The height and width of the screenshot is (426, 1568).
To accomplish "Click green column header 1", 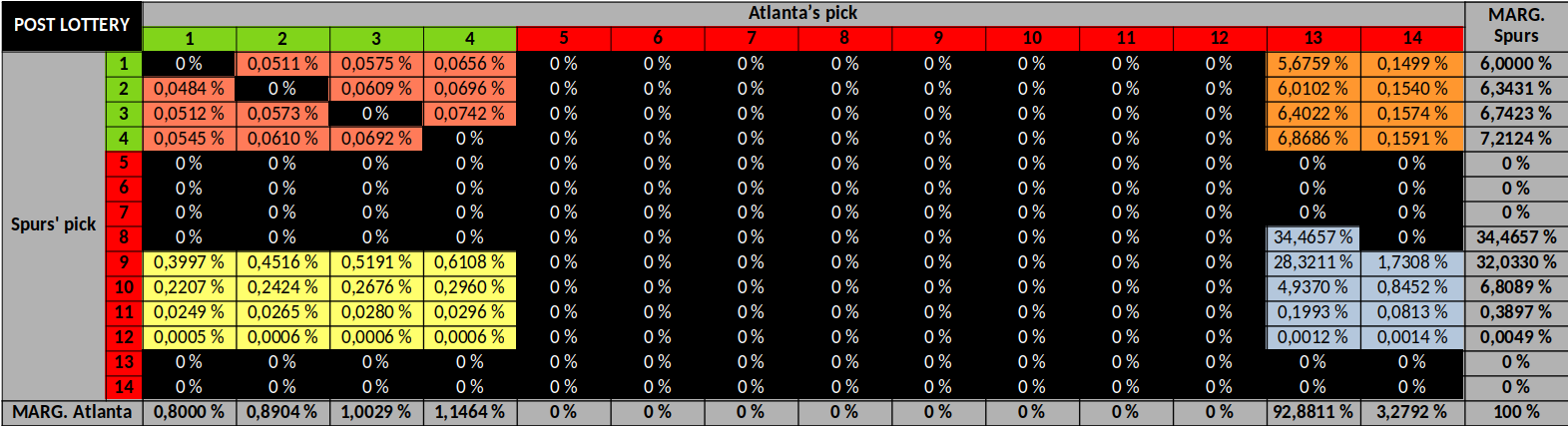I will 189,39.
